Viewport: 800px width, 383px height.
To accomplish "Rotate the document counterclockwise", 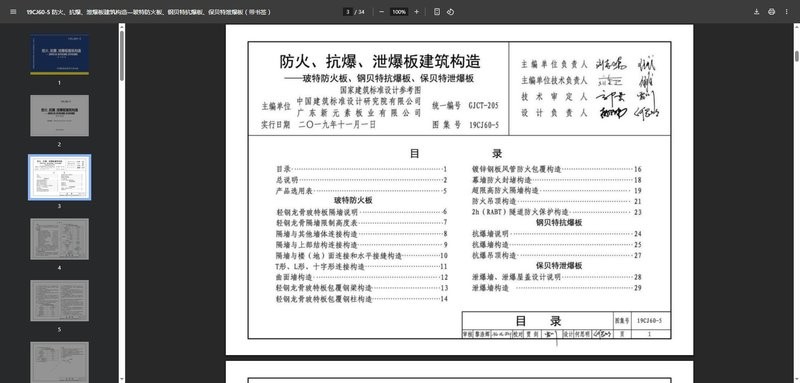I will 451,12.
